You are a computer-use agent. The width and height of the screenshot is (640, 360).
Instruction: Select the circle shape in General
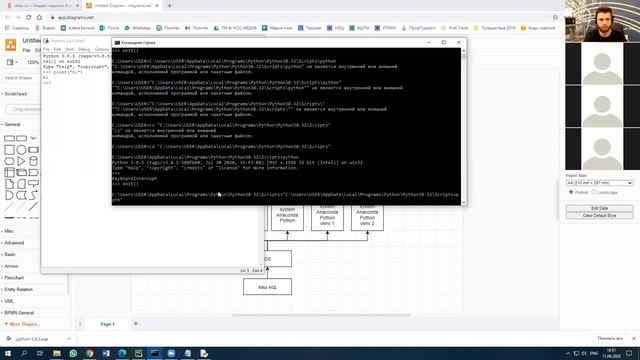pyautogui.click(x=21, y=150)
